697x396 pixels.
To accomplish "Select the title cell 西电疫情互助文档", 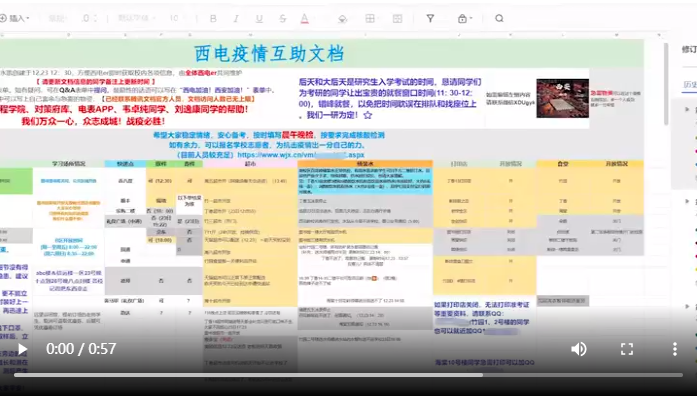I will 269,53.
